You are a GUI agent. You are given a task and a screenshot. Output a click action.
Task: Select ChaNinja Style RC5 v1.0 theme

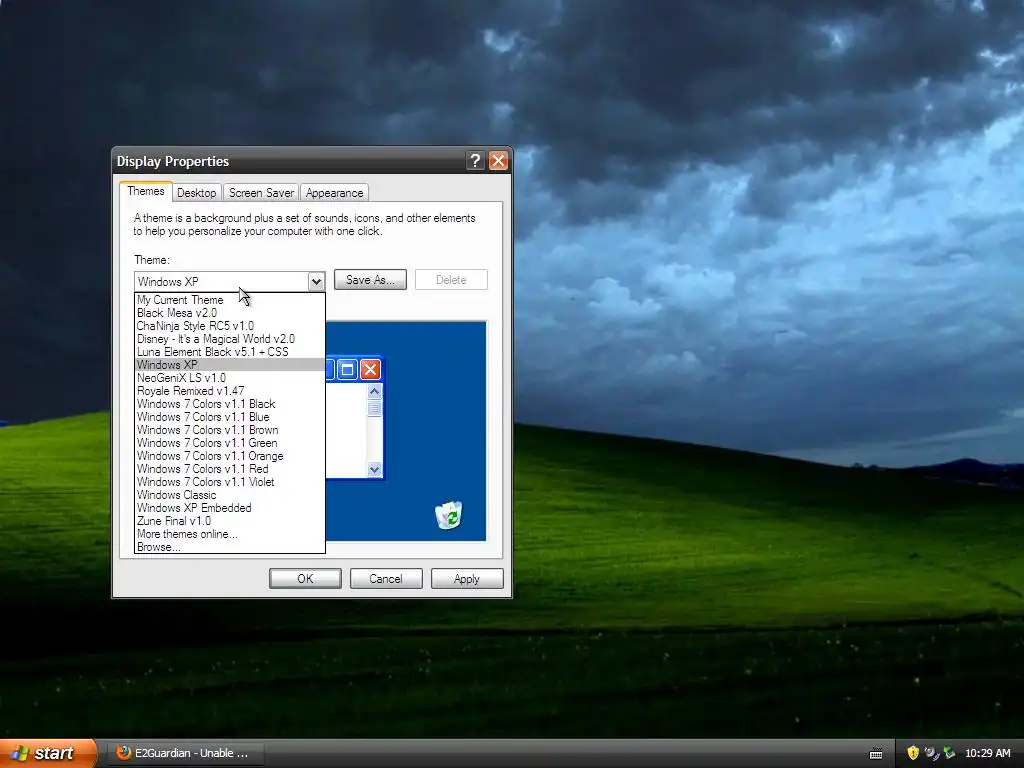229,326
